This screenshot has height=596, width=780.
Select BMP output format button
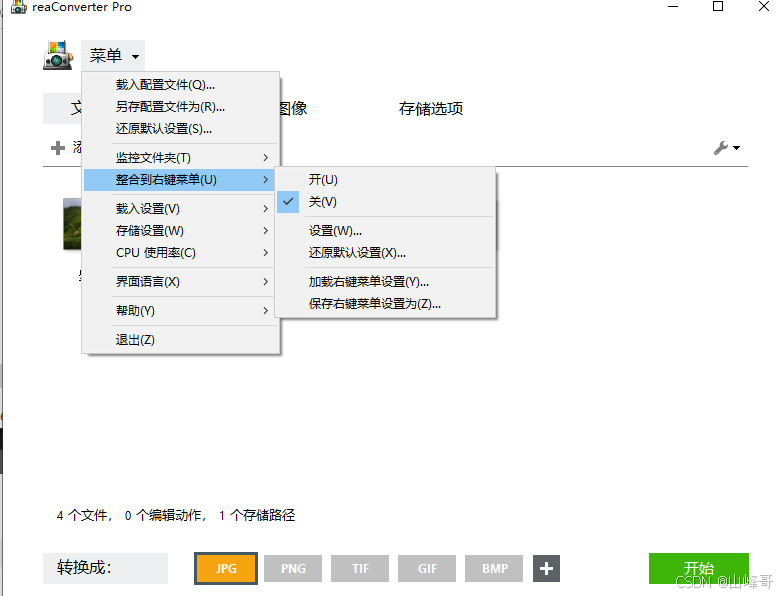[494, 568]
